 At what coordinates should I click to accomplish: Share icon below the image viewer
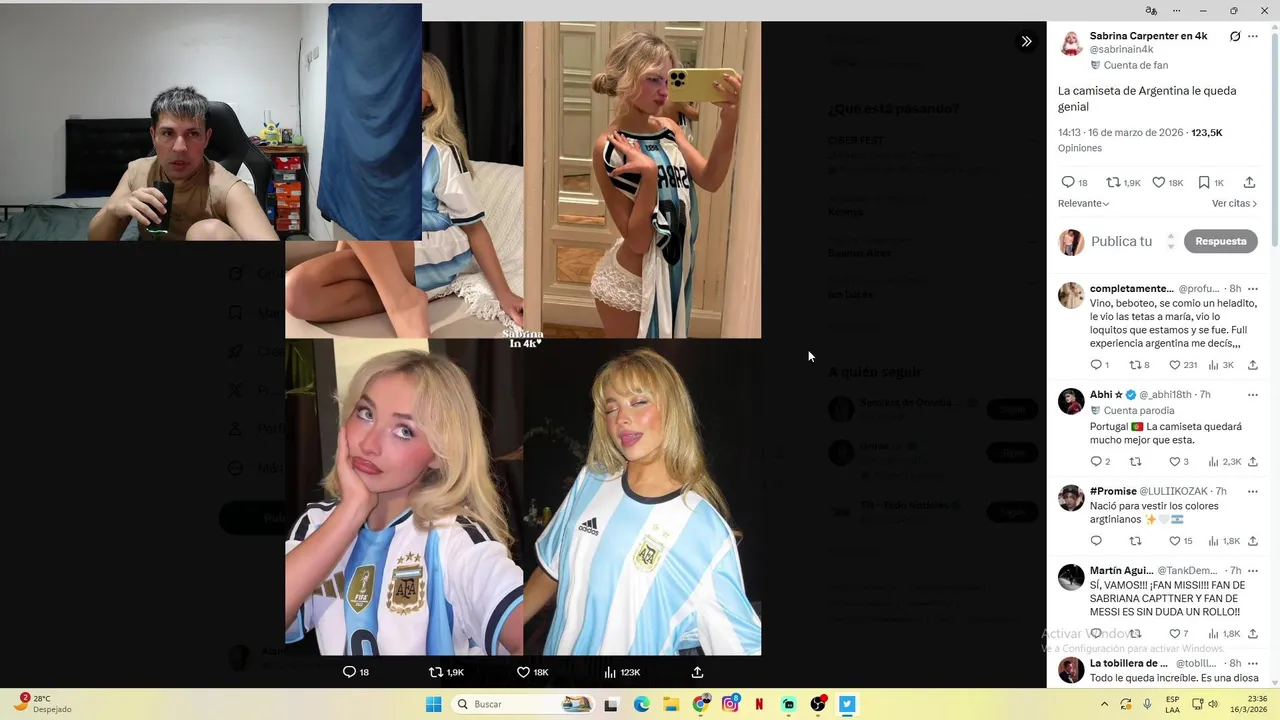698,672
